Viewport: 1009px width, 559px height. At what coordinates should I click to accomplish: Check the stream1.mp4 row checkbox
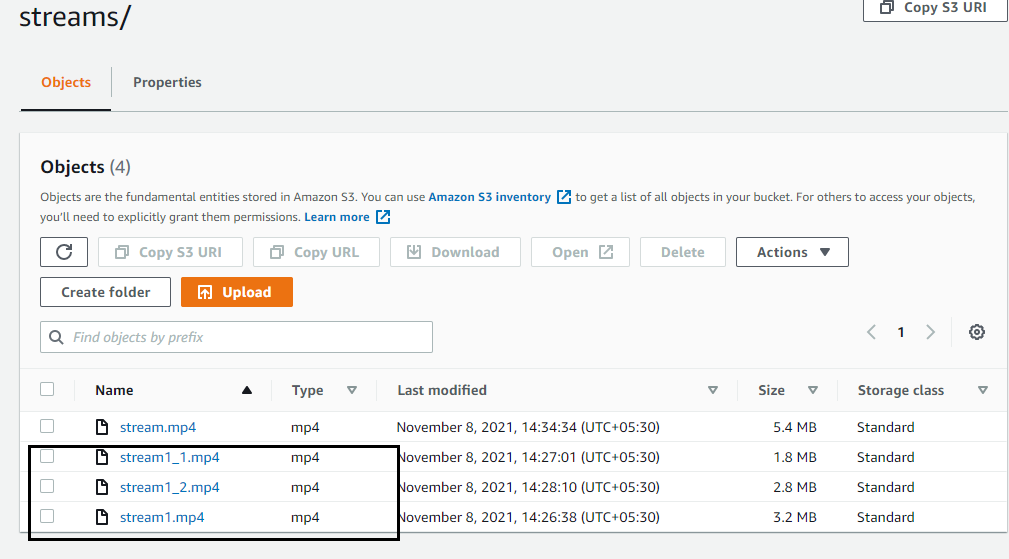[47, 517]
